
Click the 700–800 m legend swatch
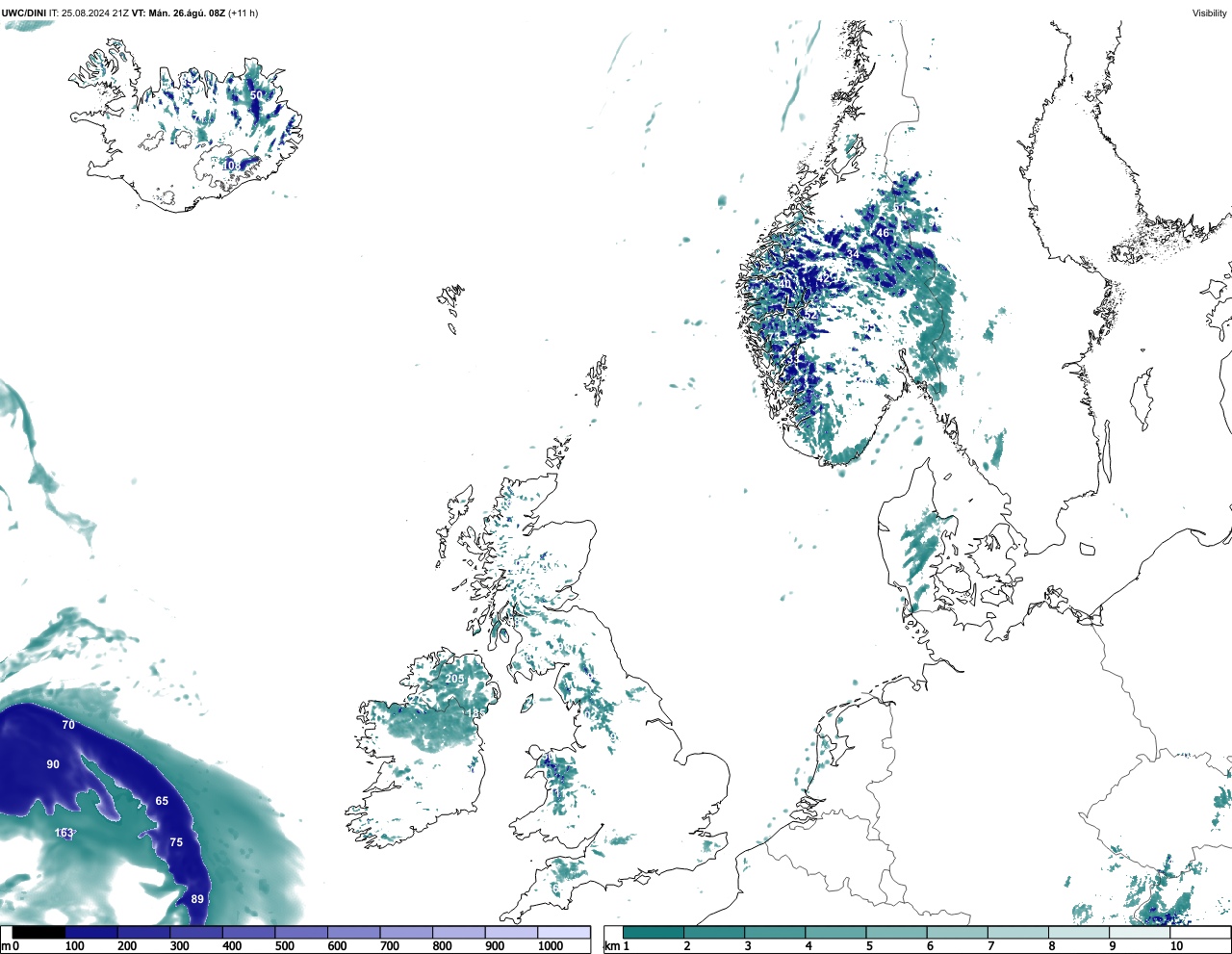point(406,932)
